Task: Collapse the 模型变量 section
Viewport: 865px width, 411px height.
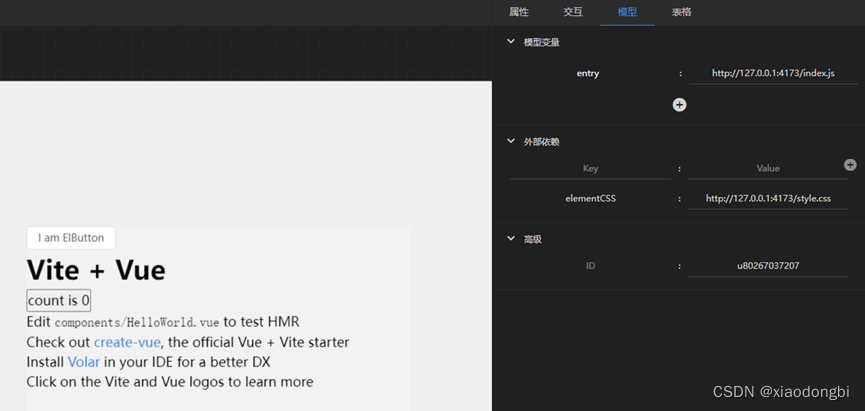Action: pos(511,41)
